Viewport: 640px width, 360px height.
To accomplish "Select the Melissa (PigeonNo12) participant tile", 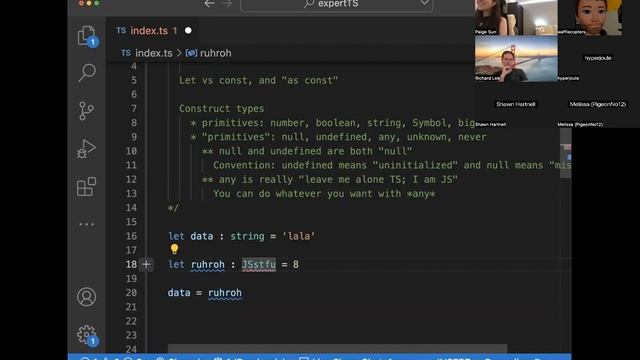I will click(x=598, y=105).
